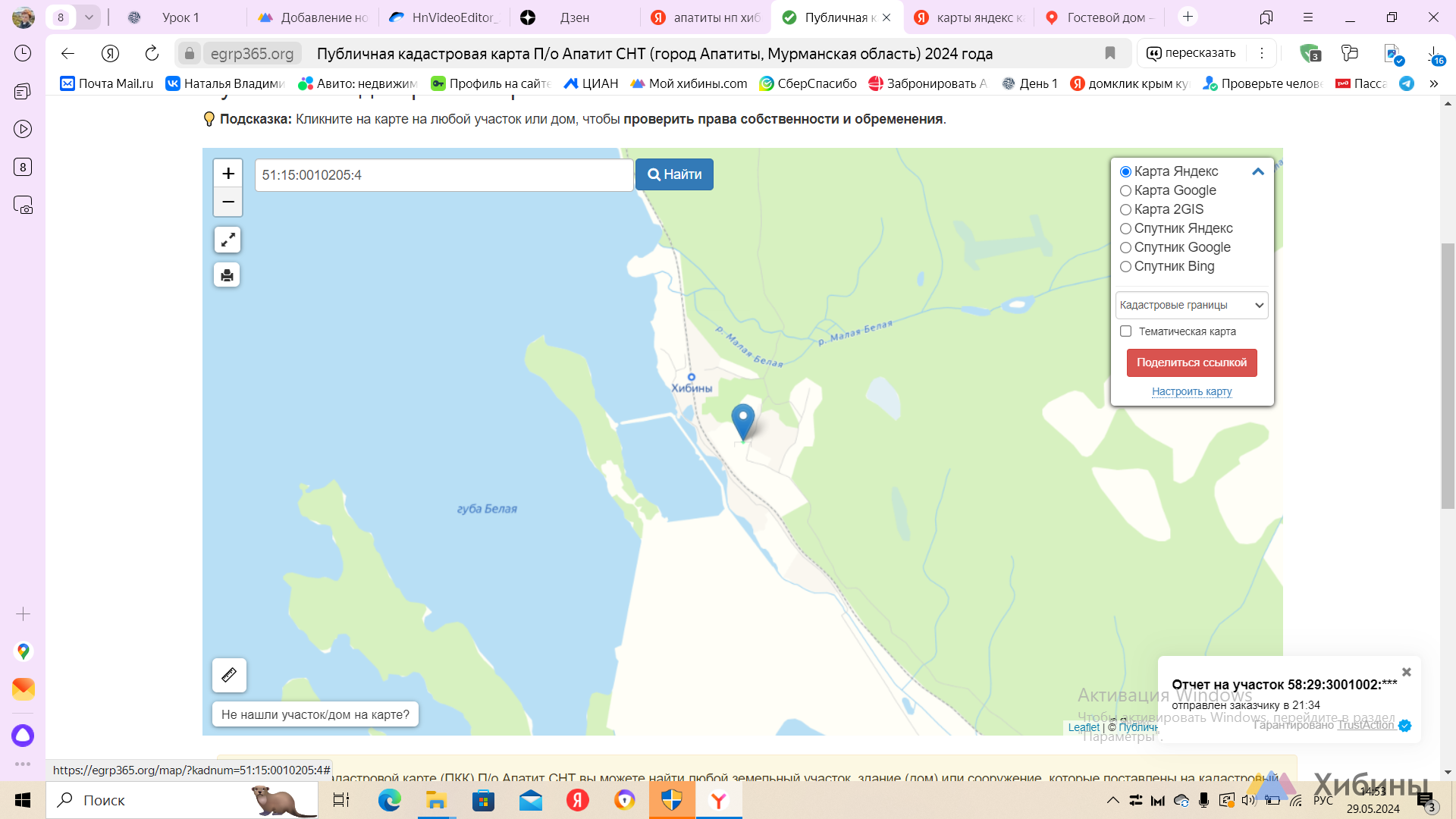Click the map layer expander arrow
Viewport: 1456px width, 819px height.
(x=1258, y=171)
